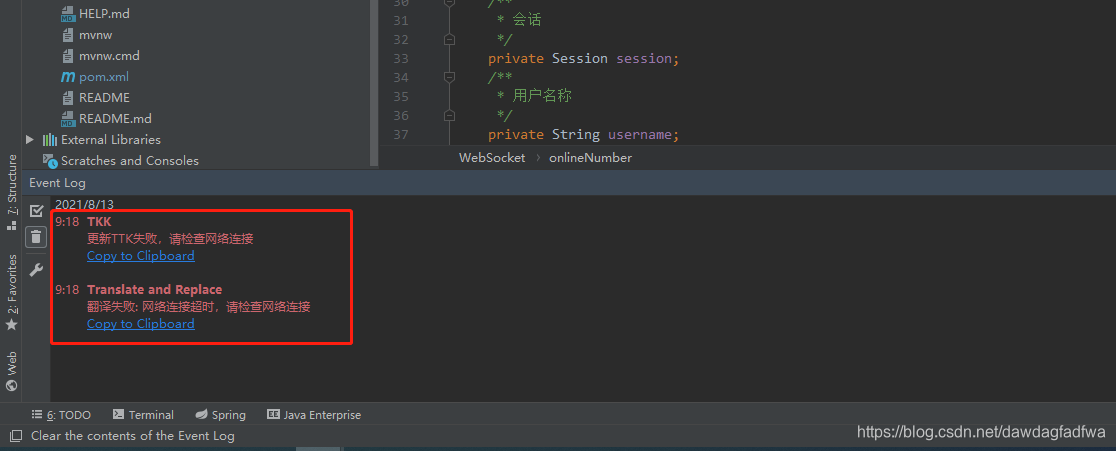Expand the External Libraries node arrow
The height and width of the screenshot is (451, 1116).
click(x=30, y=139)
